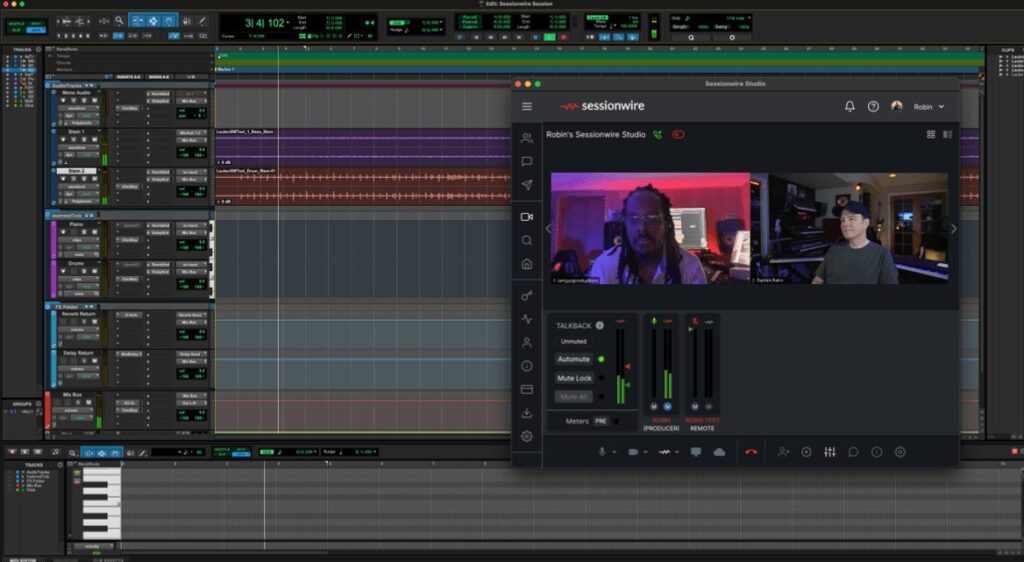The width and height of the screenshot is (1024, 562).
Task: Open the Sessionwire hamburger menu
Action: tap(527, 106)
